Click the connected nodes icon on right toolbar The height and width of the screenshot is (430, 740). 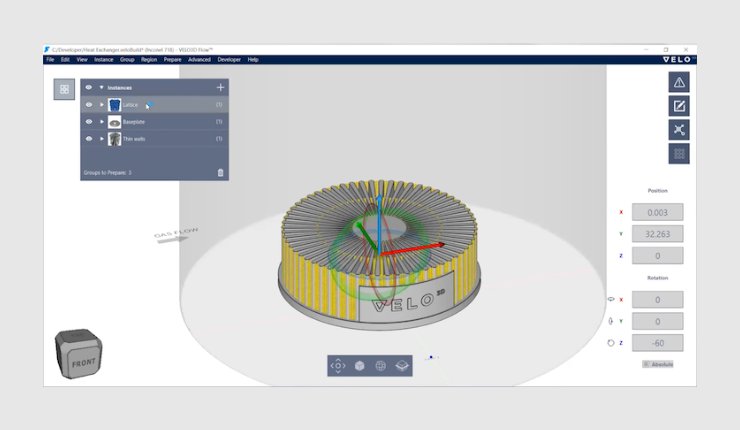coord(679,129)
